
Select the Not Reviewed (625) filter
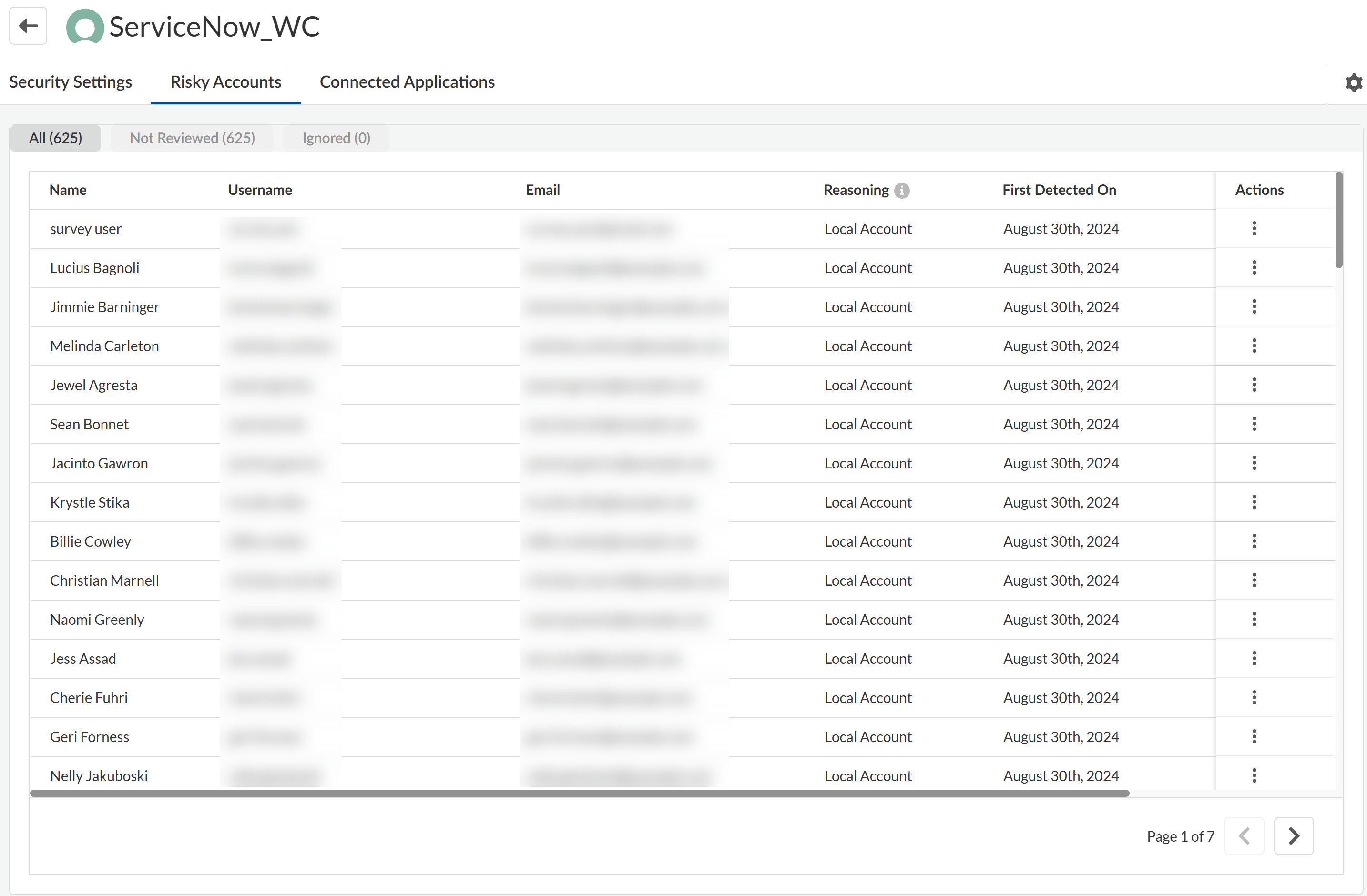192,138
